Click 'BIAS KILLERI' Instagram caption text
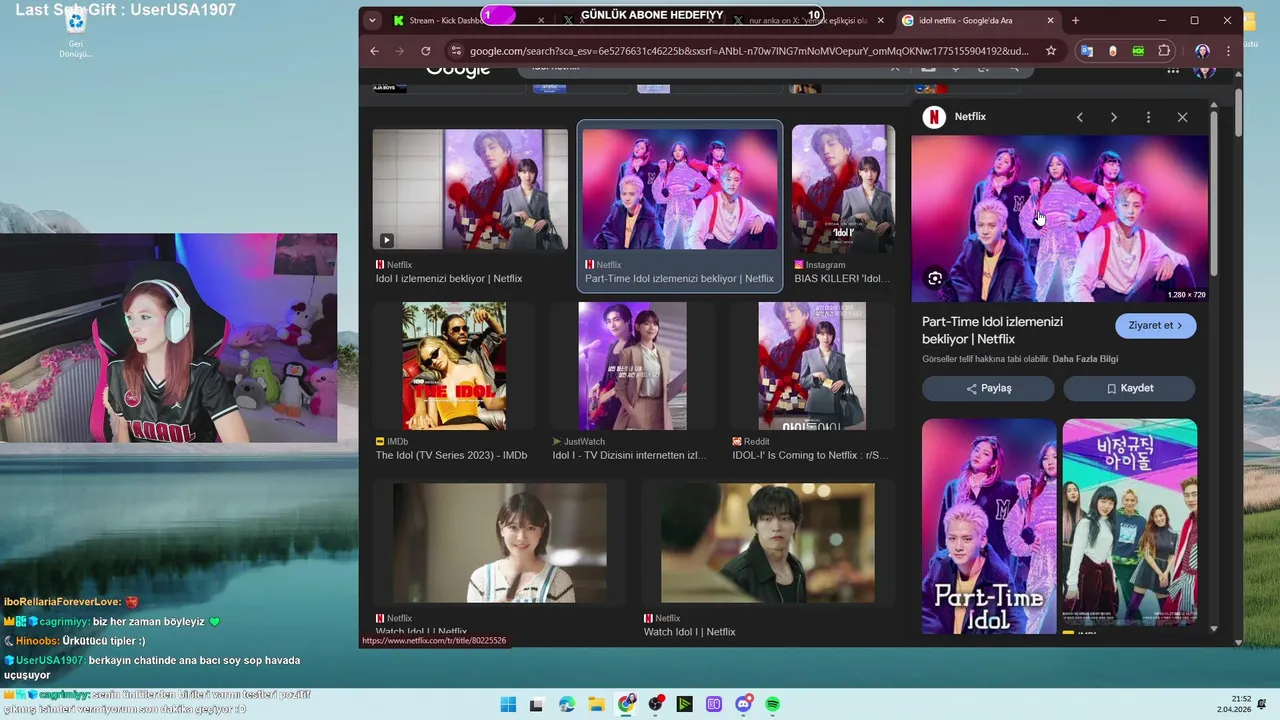Image resolution: width=1280 pixels, height=720 pixels. [x=844, y=279]
